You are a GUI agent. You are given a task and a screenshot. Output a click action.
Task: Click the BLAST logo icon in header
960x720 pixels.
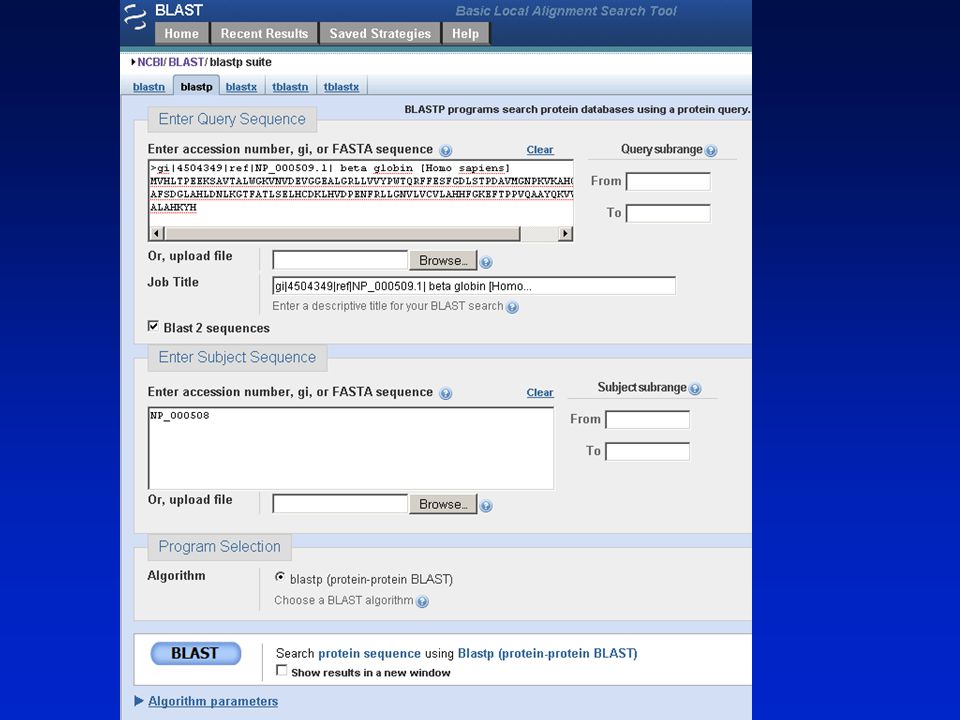[x=135, y=18]
